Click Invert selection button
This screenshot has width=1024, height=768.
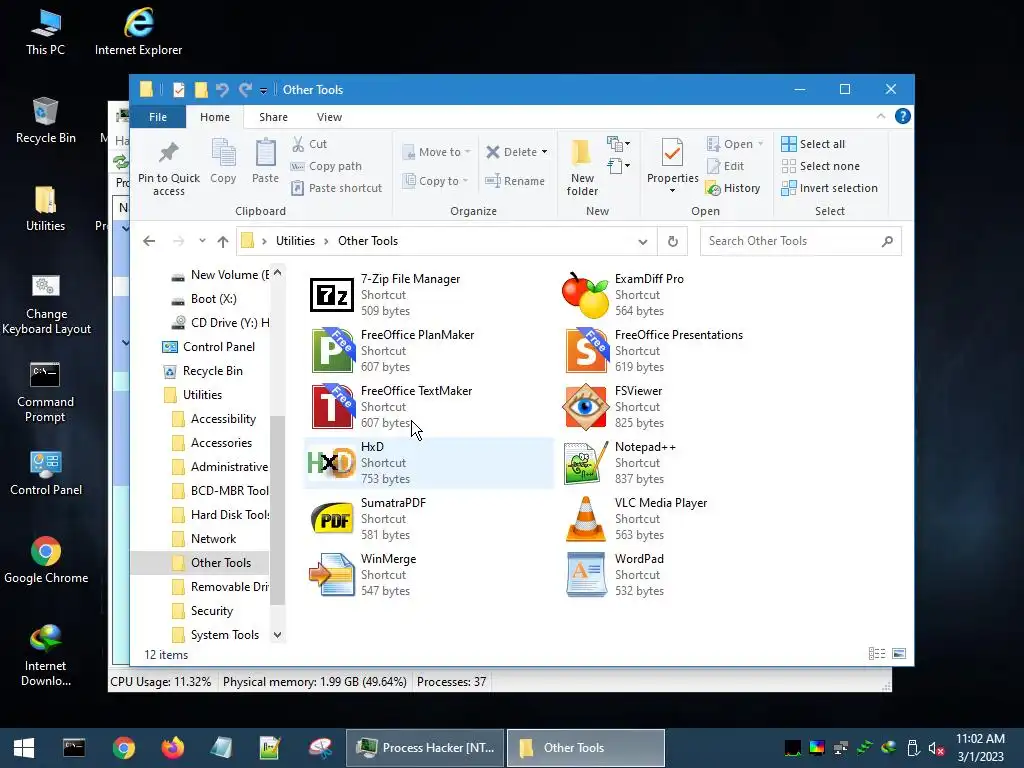click(x=829, y=188)
